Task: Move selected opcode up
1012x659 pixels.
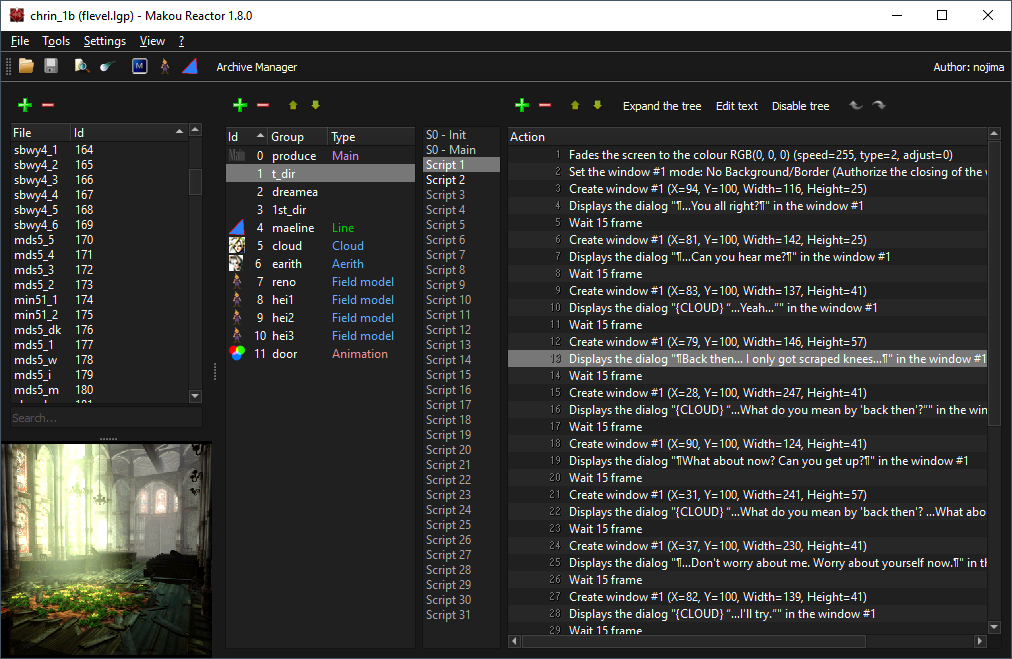Action: coord(575,105)
